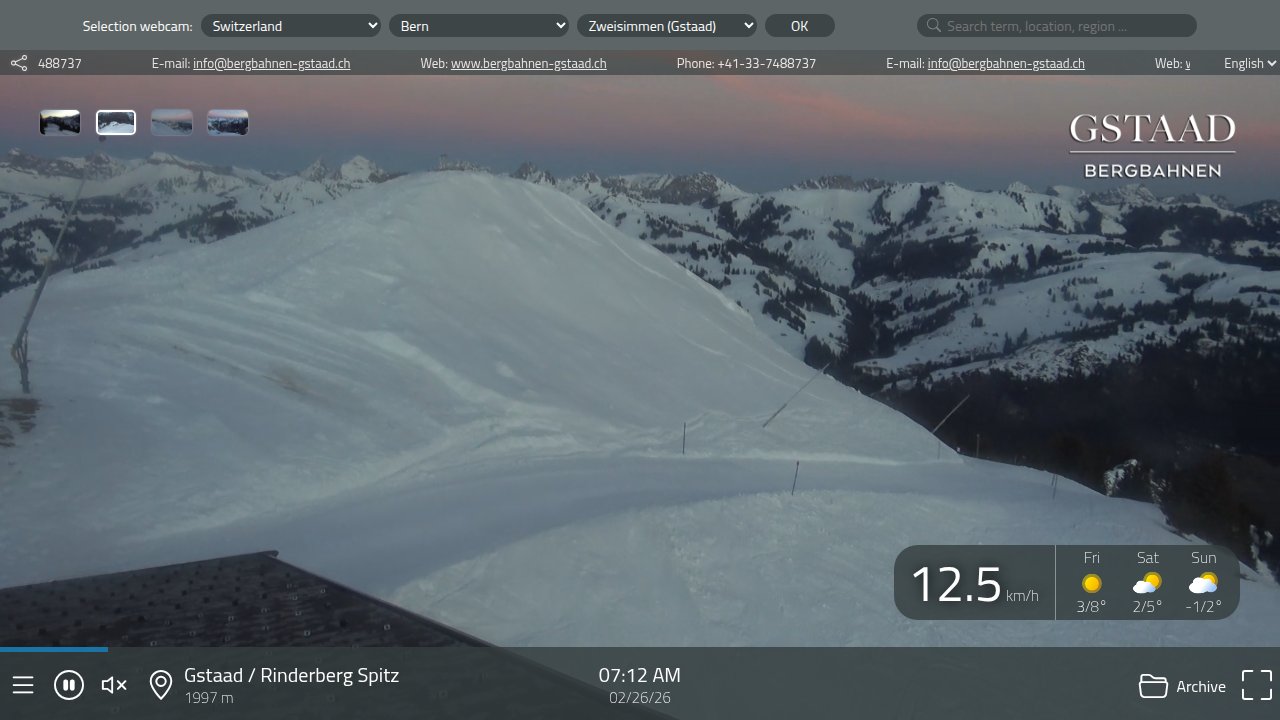Image resolution: width=1280 pixels, height=720 pixels.
Task: Click the share icon in info bar
Action: 19,64
